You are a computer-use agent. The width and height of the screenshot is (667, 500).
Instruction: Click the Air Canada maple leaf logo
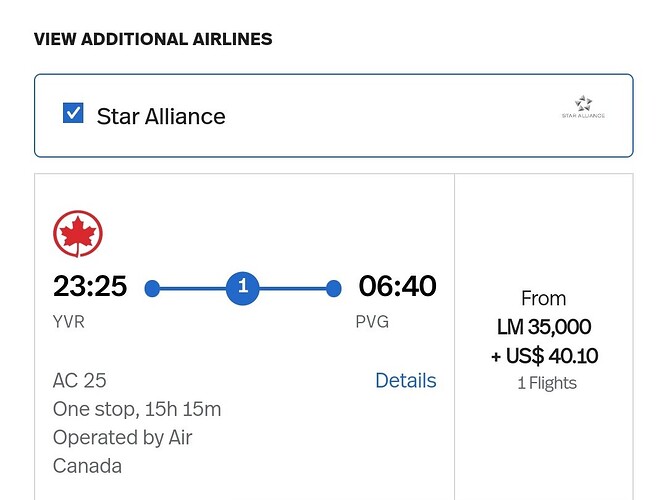(78, 236)
